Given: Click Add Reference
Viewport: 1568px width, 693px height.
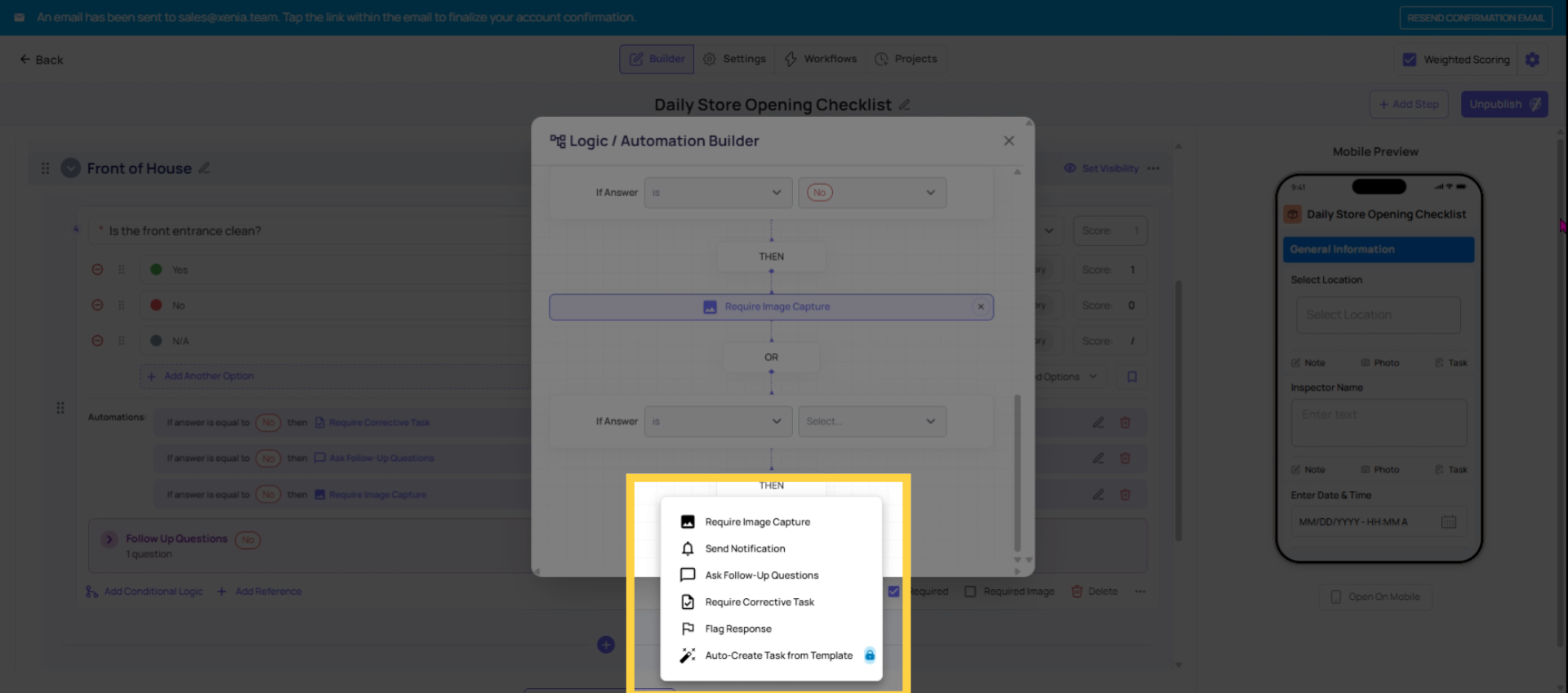Looking at the screenshot, I should click(259, 592).
